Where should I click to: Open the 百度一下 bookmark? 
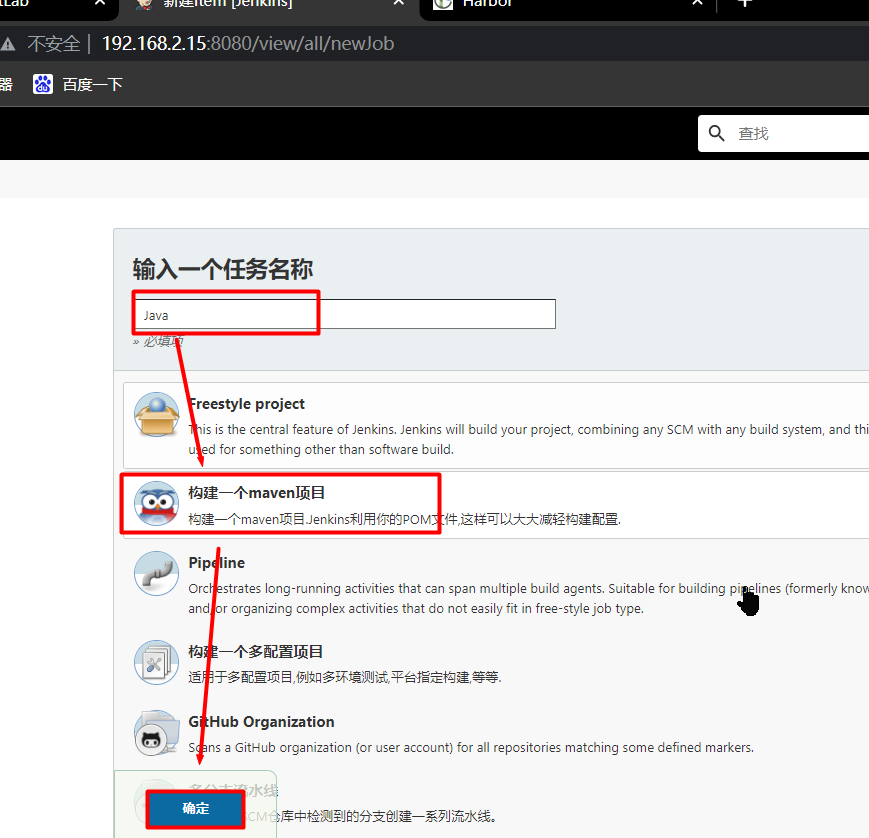point(77,84)
